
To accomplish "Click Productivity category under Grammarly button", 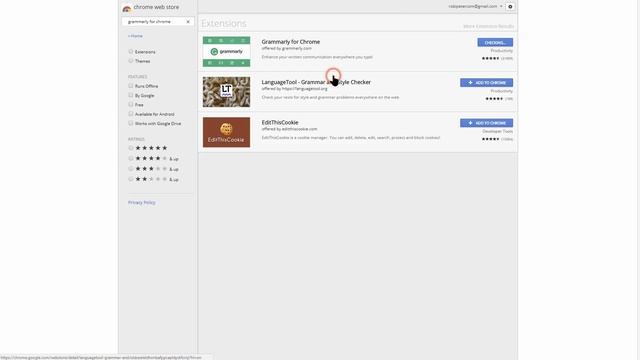I will [502, 51].
